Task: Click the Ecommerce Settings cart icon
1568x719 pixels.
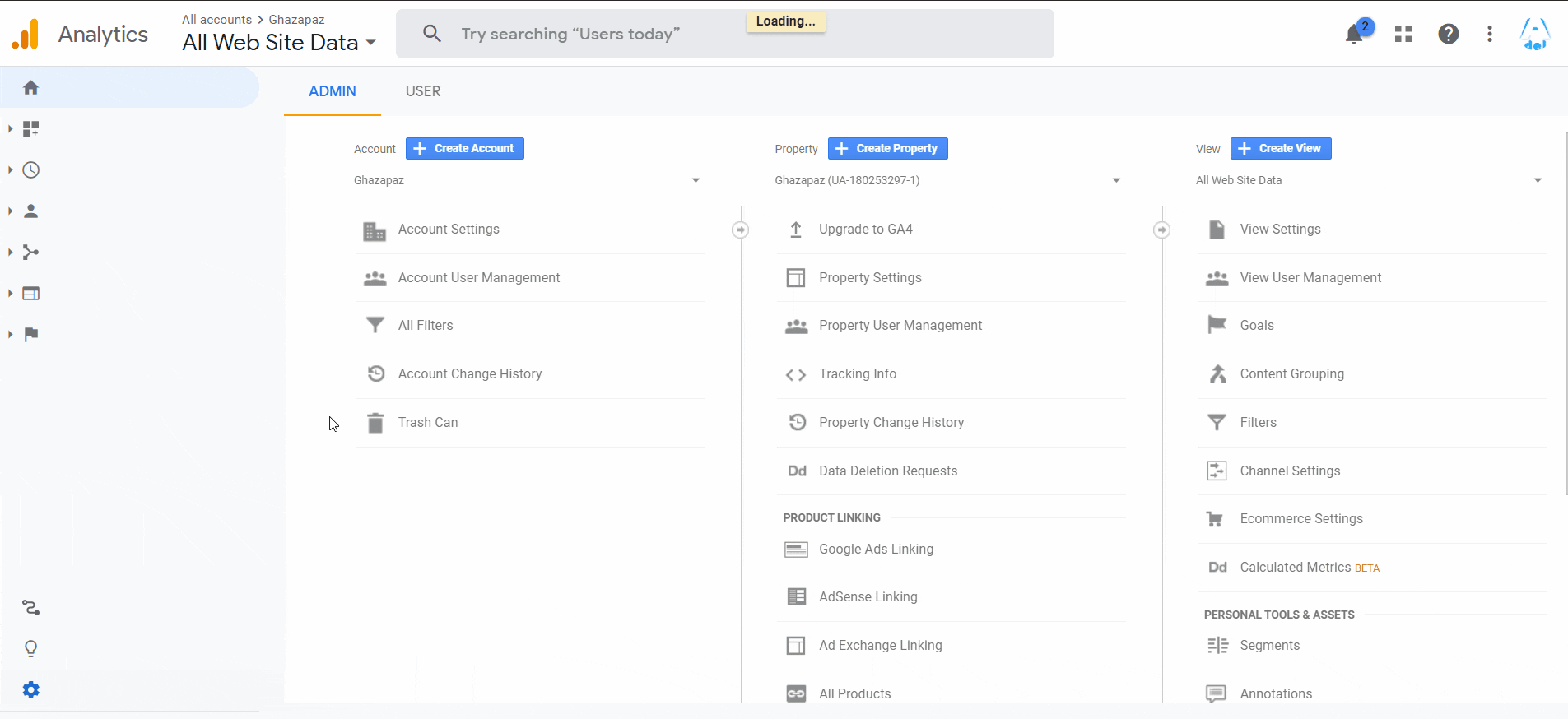Action: coord(1215,519)
